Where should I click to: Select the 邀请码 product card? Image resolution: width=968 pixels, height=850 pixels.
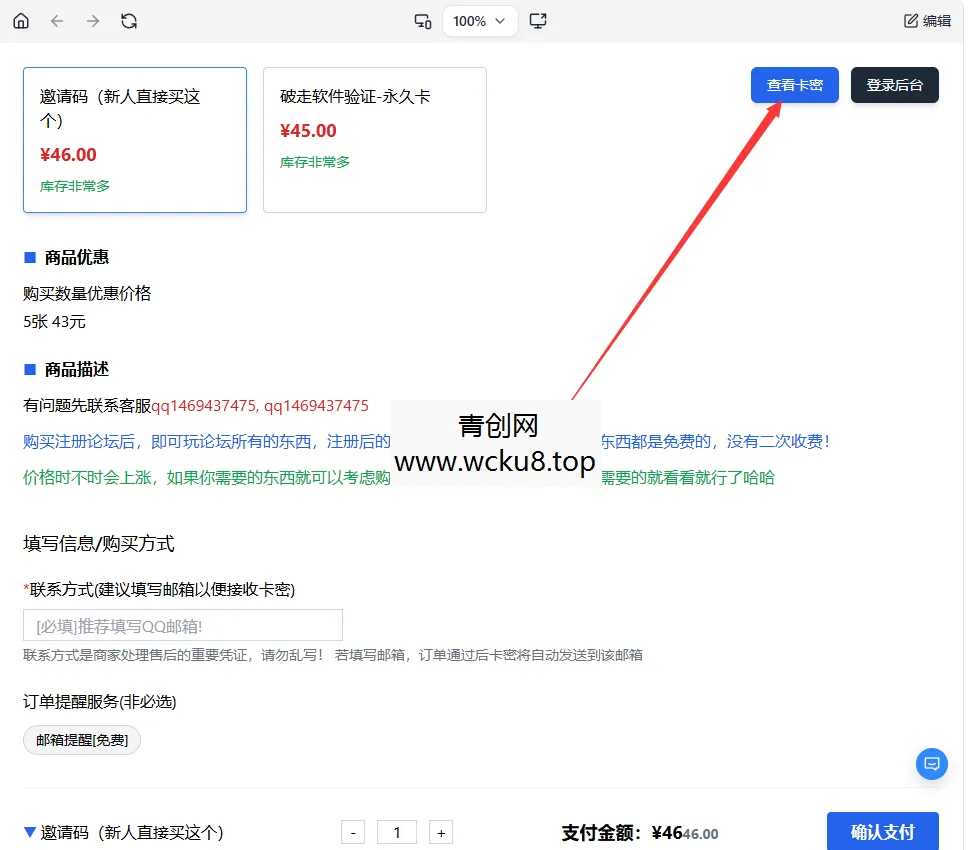[x=134, y=140]
